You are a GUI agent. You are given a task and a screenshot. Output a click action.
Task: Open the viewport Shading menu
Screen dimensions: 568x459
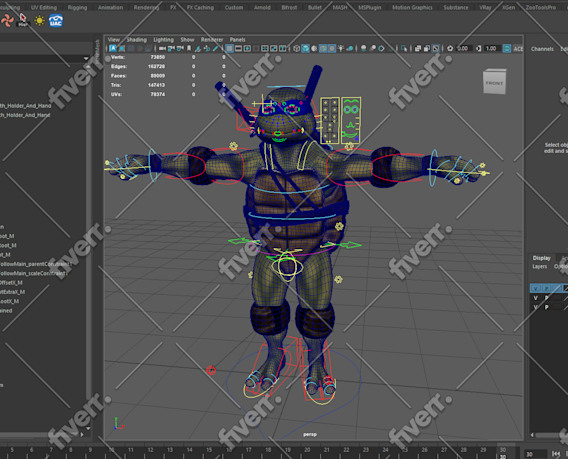point(137,39)
